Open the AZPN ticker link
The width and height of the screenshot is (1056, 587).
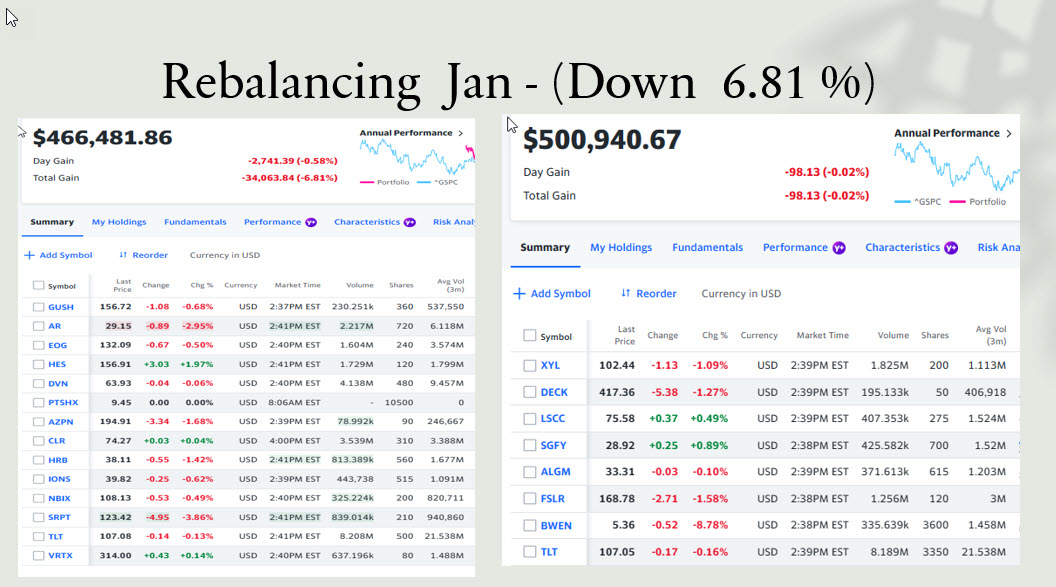coord(61,422)
